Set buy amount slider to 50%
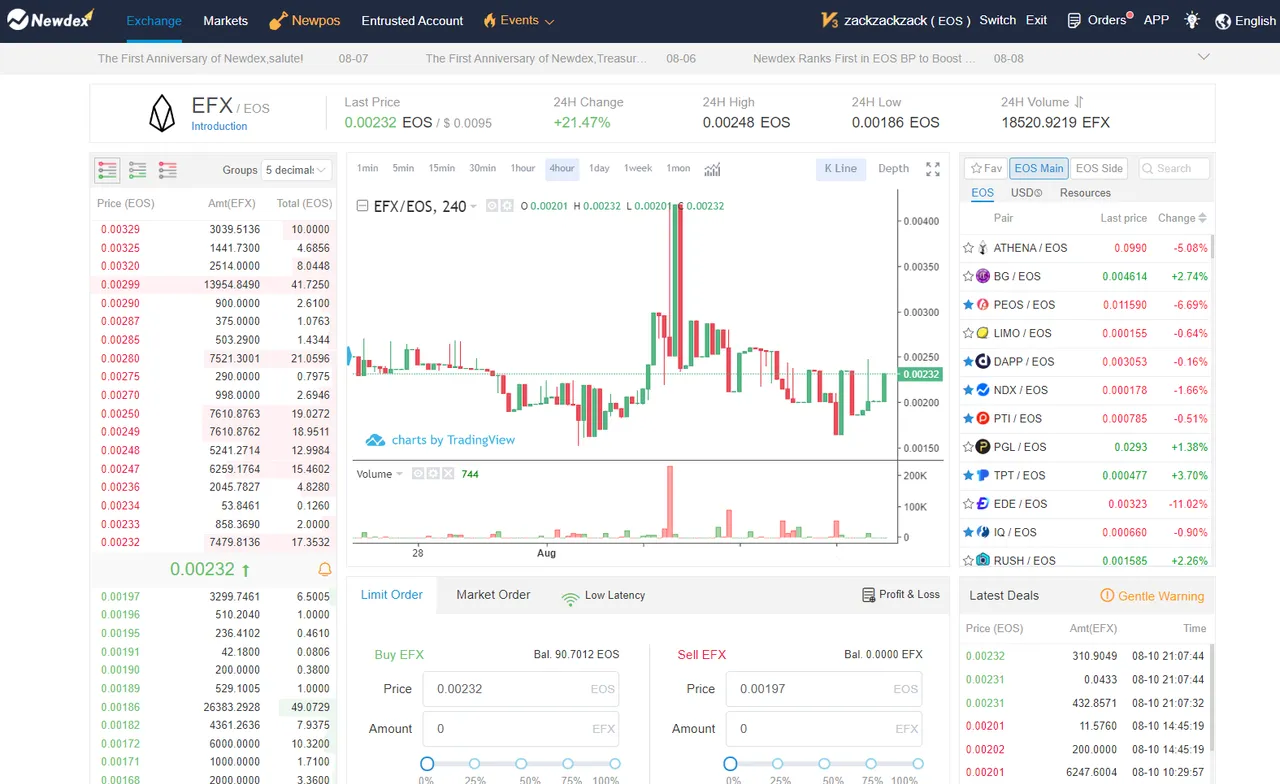This screenshot has width=1280, height=784. coord(521,763)
